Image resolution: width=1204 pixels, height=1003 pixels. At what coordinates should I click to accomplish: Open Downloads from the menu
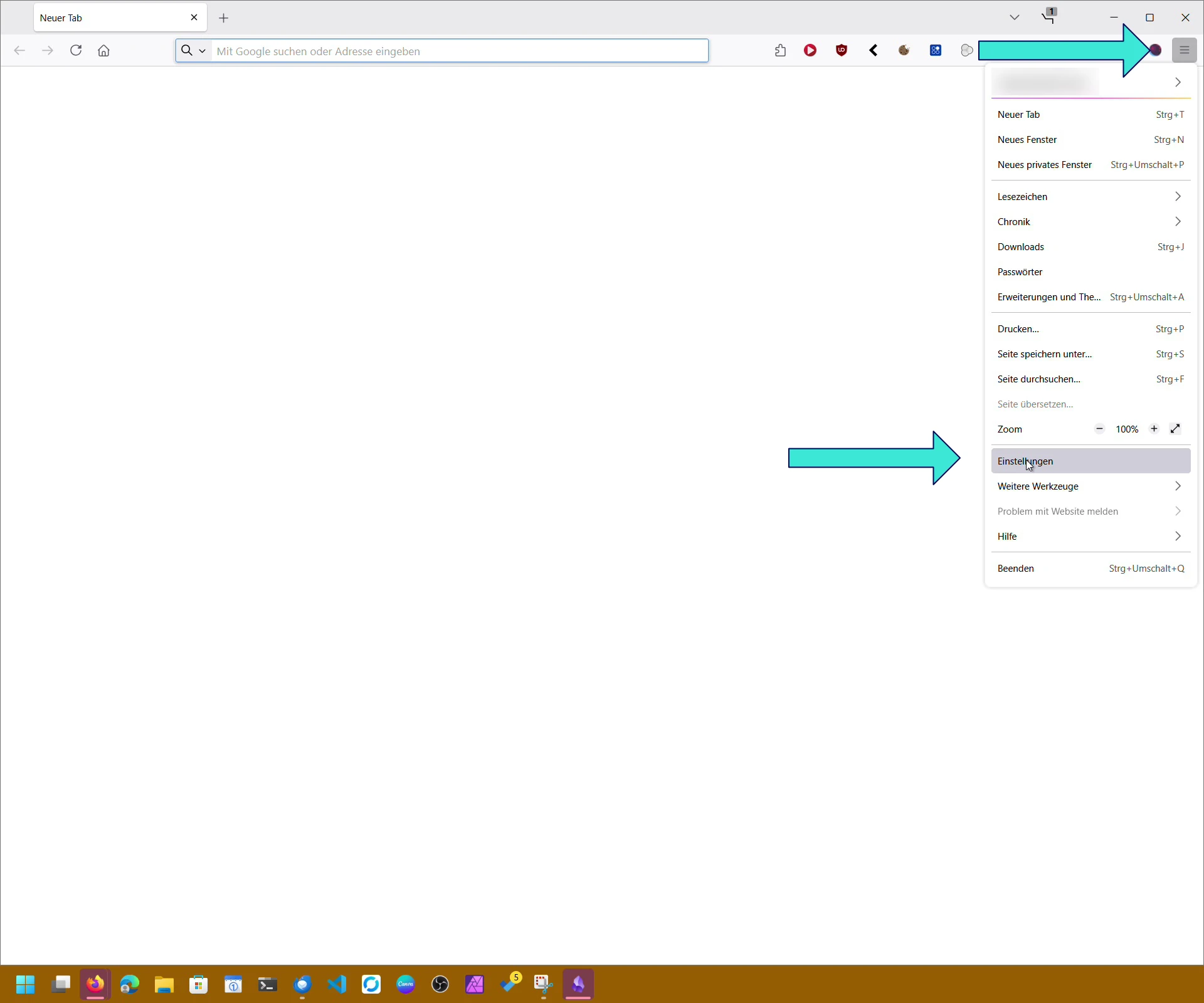click(x=1091, y=247)
